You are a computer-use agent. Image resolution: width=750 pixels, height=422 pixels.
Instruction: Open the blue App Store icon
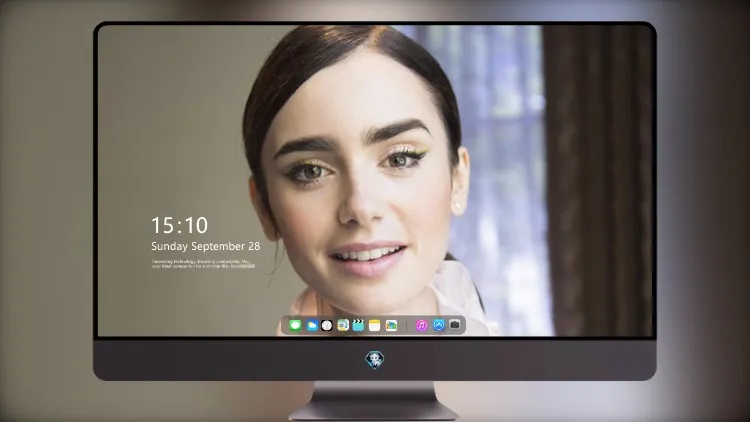coord(439,325)
